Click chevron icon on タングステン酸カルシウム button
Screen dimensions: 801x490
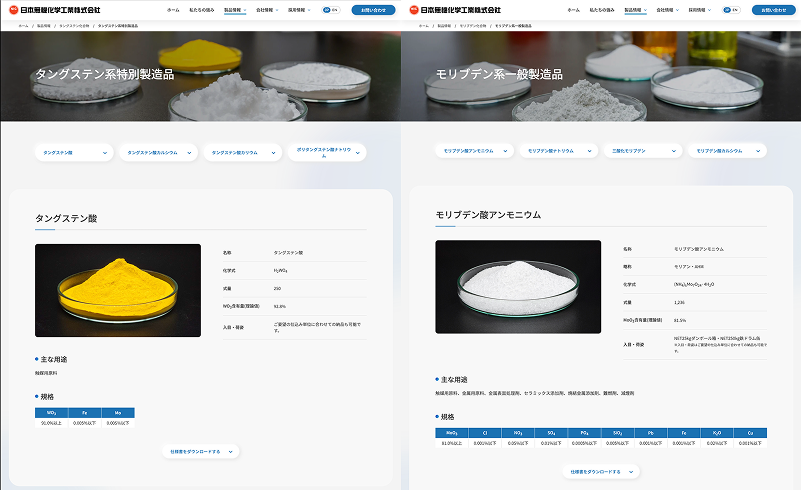tap(191, 153)
